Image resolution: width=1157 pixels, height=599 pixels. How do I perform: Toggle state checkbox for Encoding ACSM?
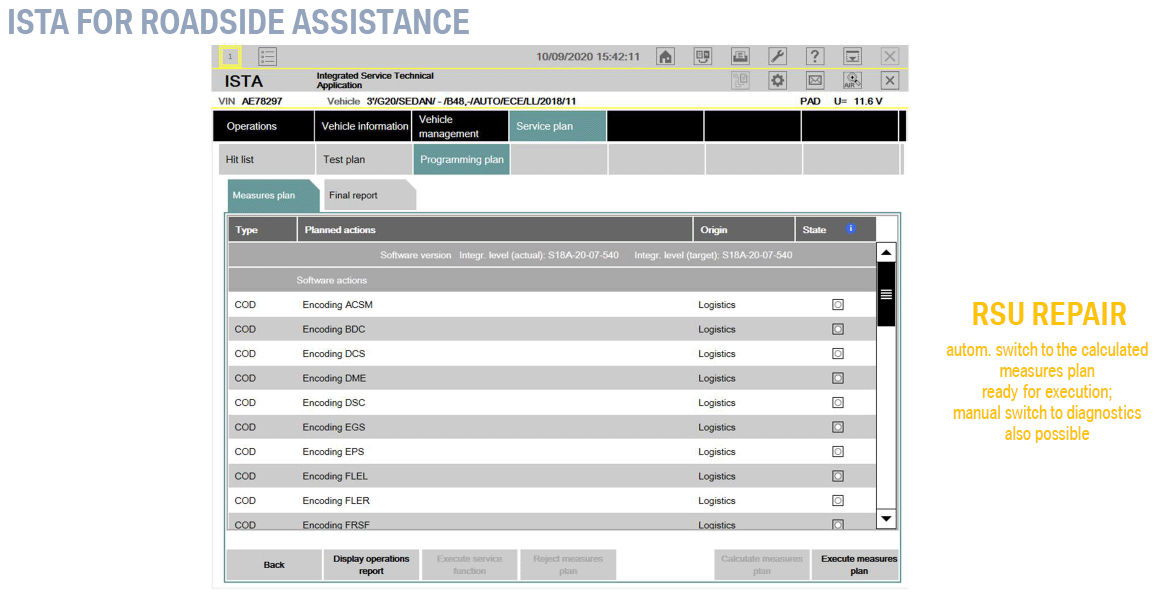(x=837, y=305)
